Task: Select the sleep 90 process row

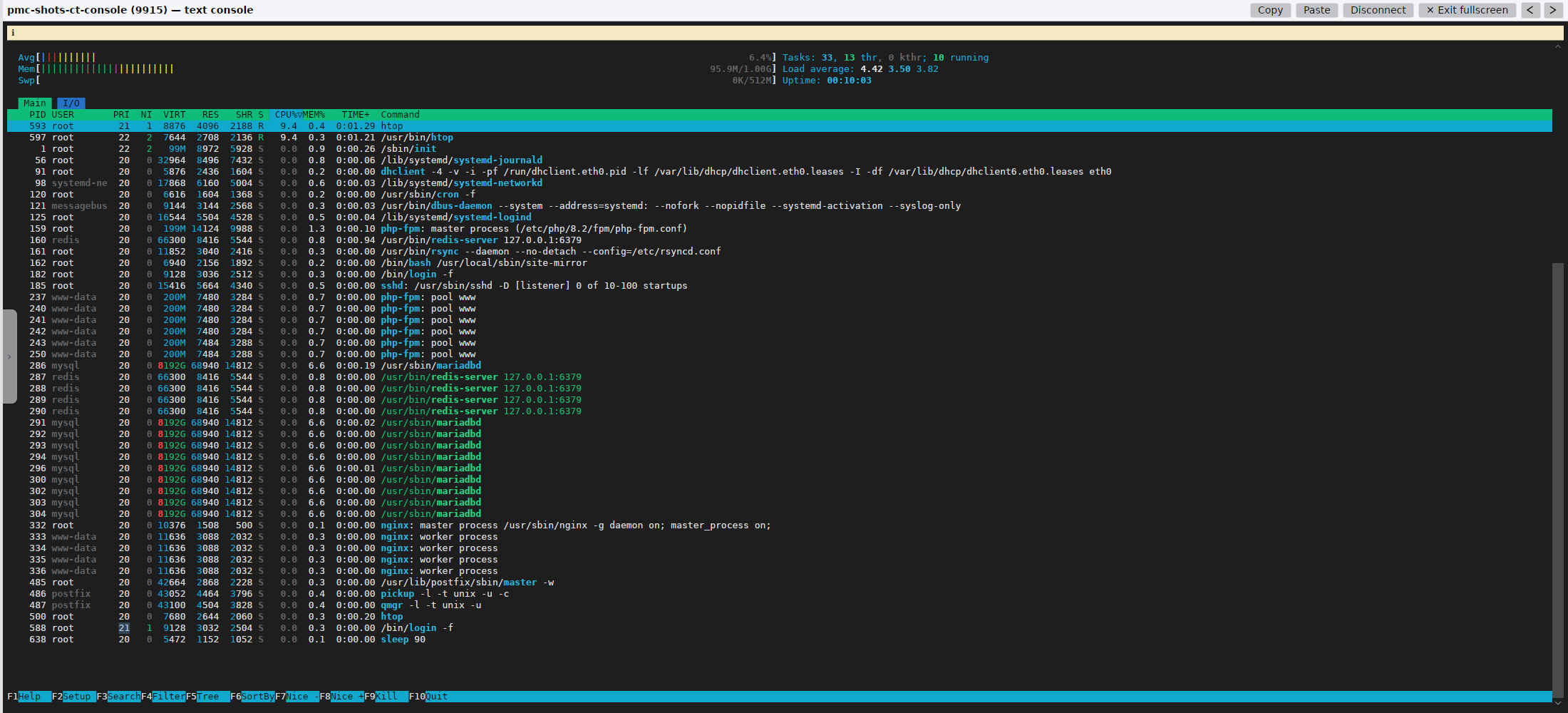Action: pyautogui.click(x=780, y=640)
